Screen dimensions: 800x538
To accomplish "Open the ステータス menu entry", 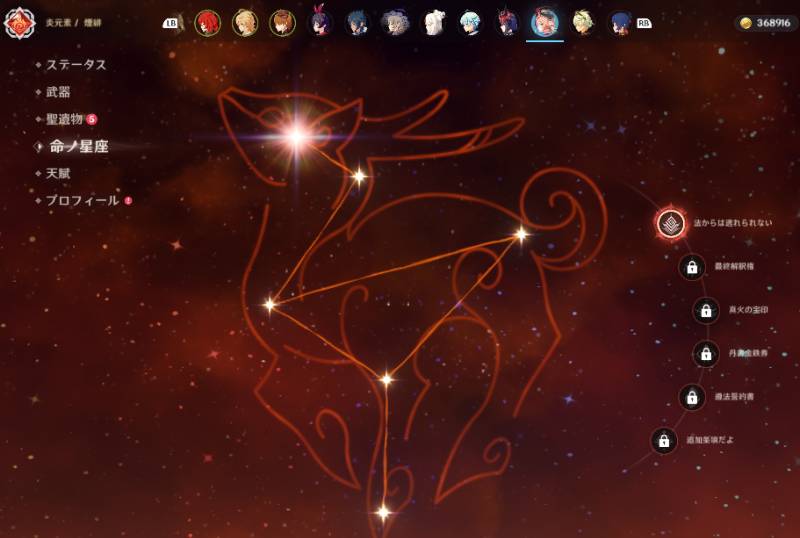I will pyautogui.click(x=76, y=65).
